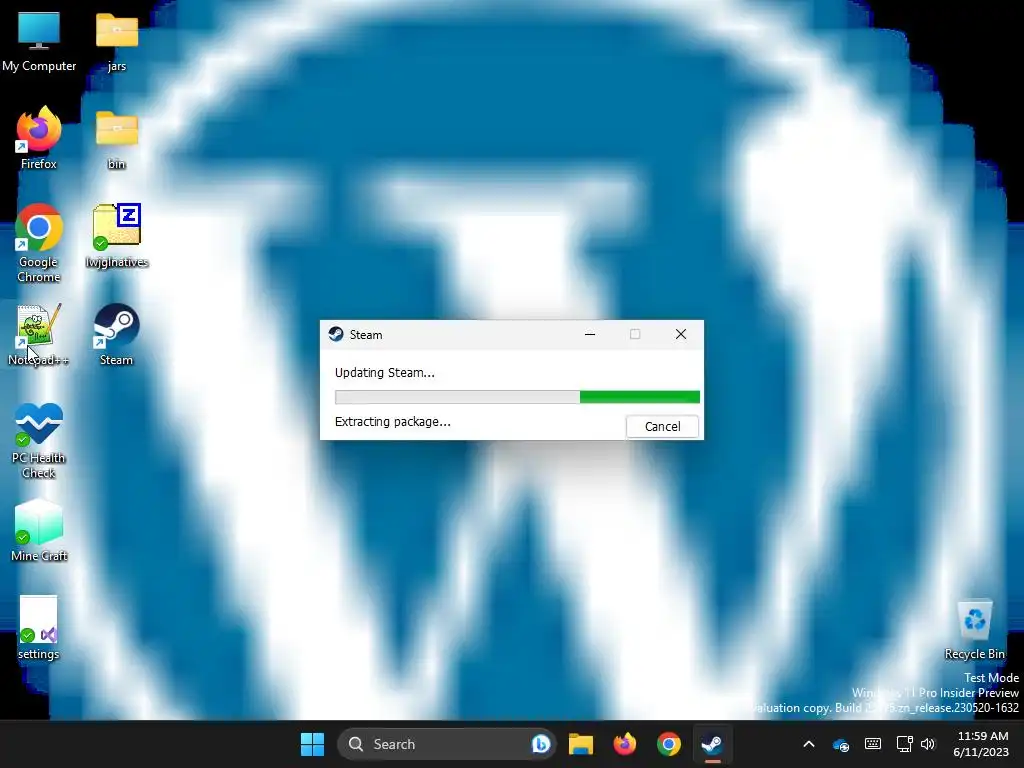Show hidden system tray icons
This screenshot has height=768, width=1024.
pyautogui.click(x=808, y=744)
